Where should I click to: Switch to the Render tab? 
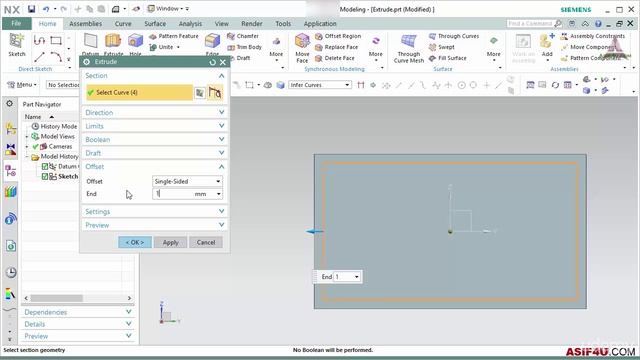click(251, 24)
